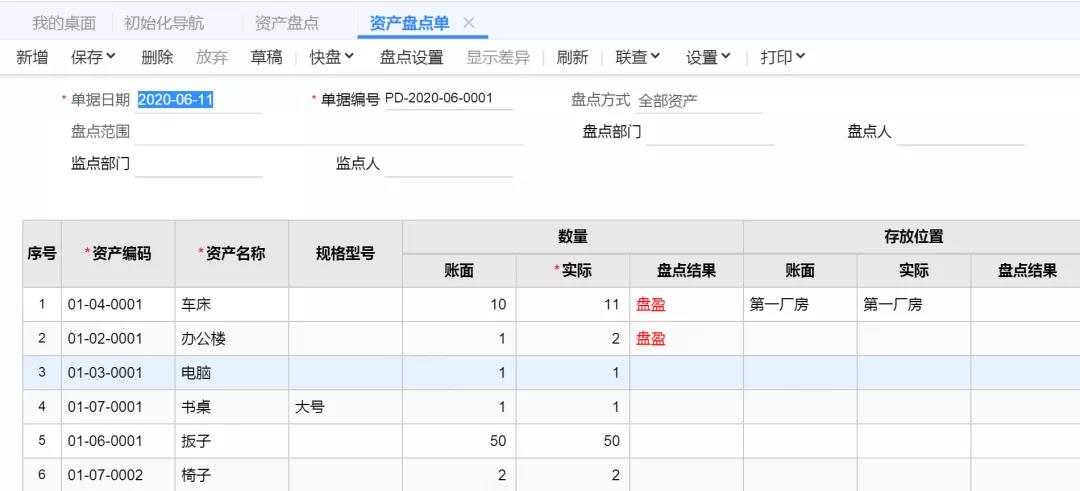Click the 草稿 toolbar button
The height and width of the screenshot is (491, 1080).
pos(266,58)
